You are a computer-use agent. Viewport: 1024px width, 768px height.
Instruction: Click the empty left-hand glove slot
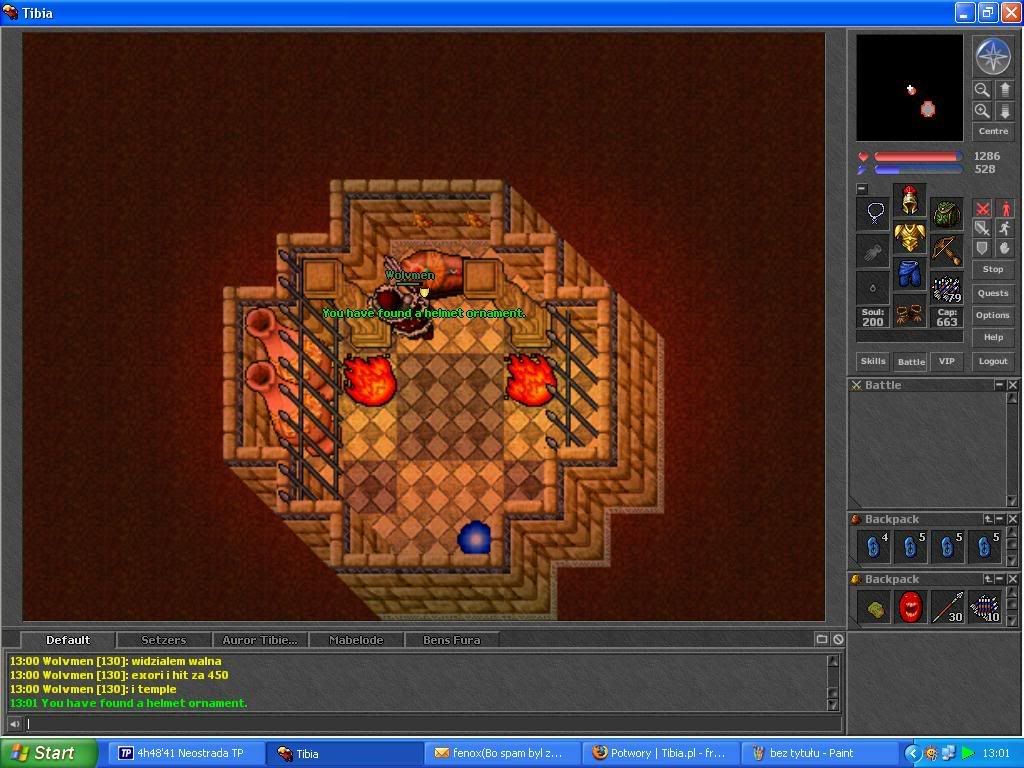coord(873,250)
